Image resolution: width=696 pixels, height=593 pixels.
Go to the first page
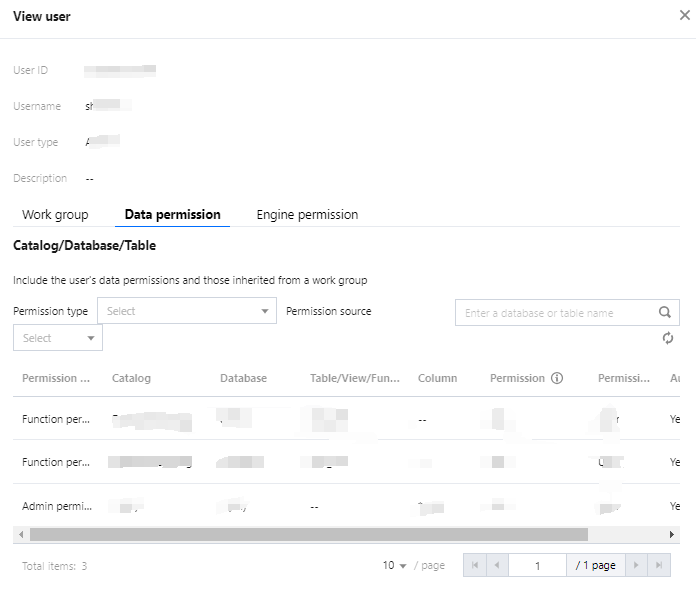pos(475,565)
